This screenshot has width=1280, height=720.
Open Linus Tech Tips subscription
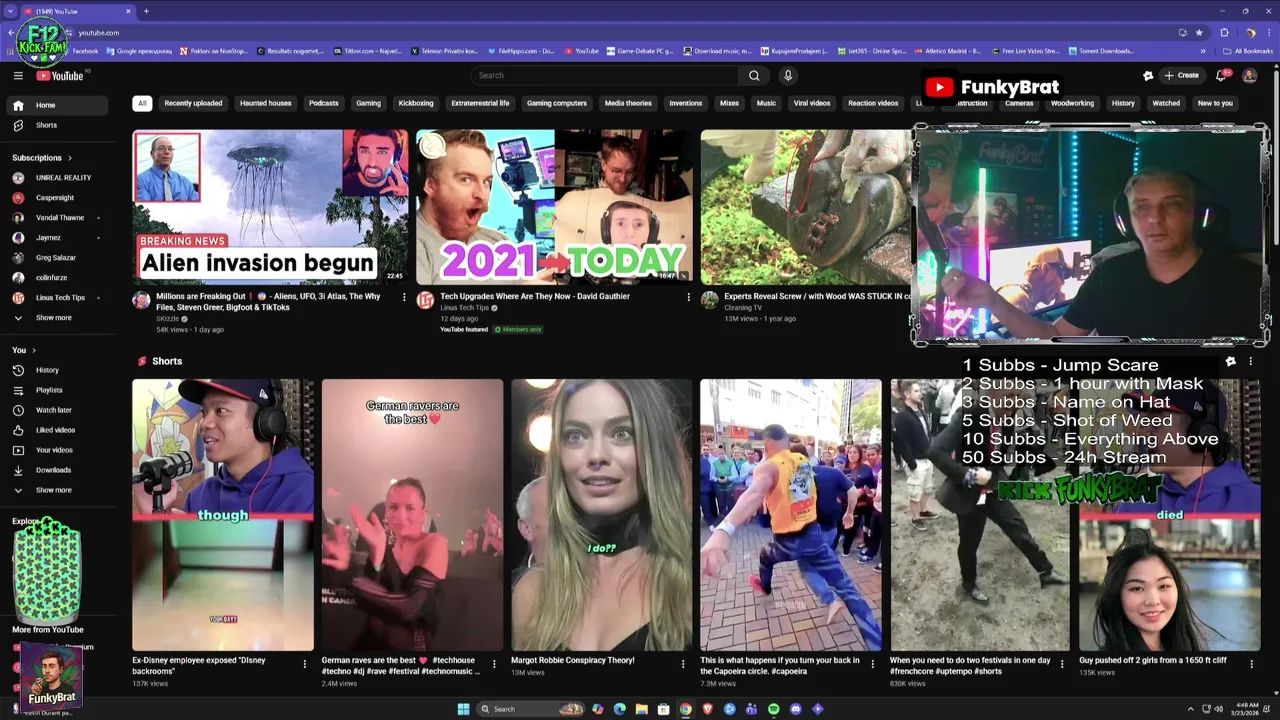coord(58,298)
